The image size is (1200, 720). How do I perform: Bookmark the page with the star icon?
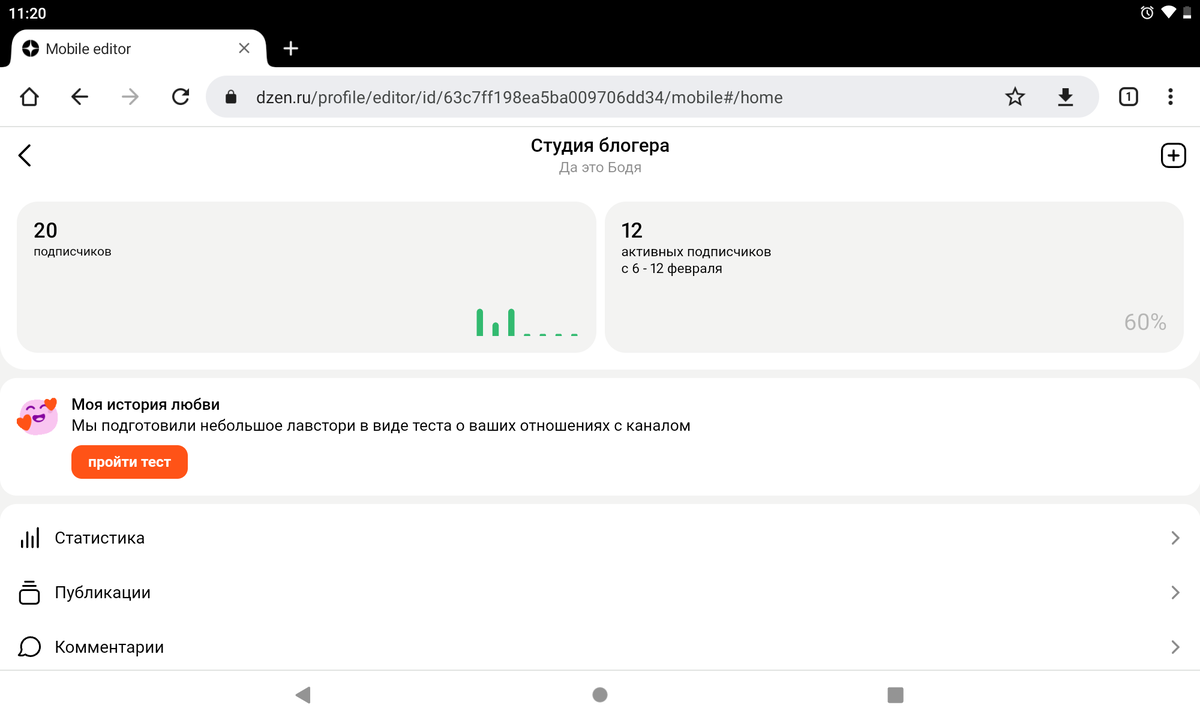click(x=1014, y=97)
